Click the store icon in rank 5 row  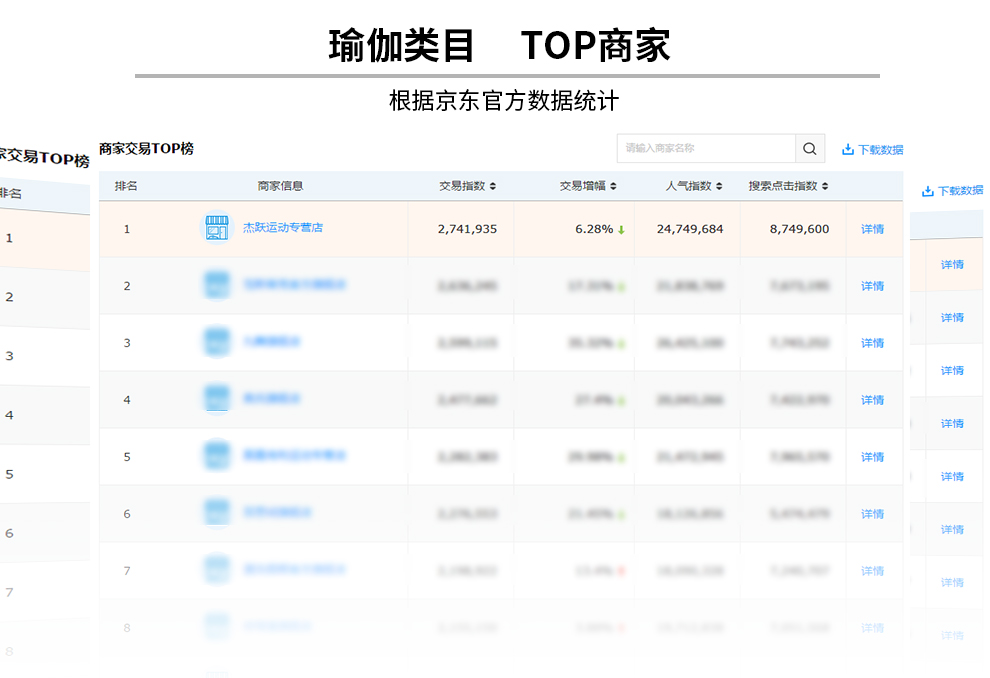pyautogui.click(x=217, y=456)
